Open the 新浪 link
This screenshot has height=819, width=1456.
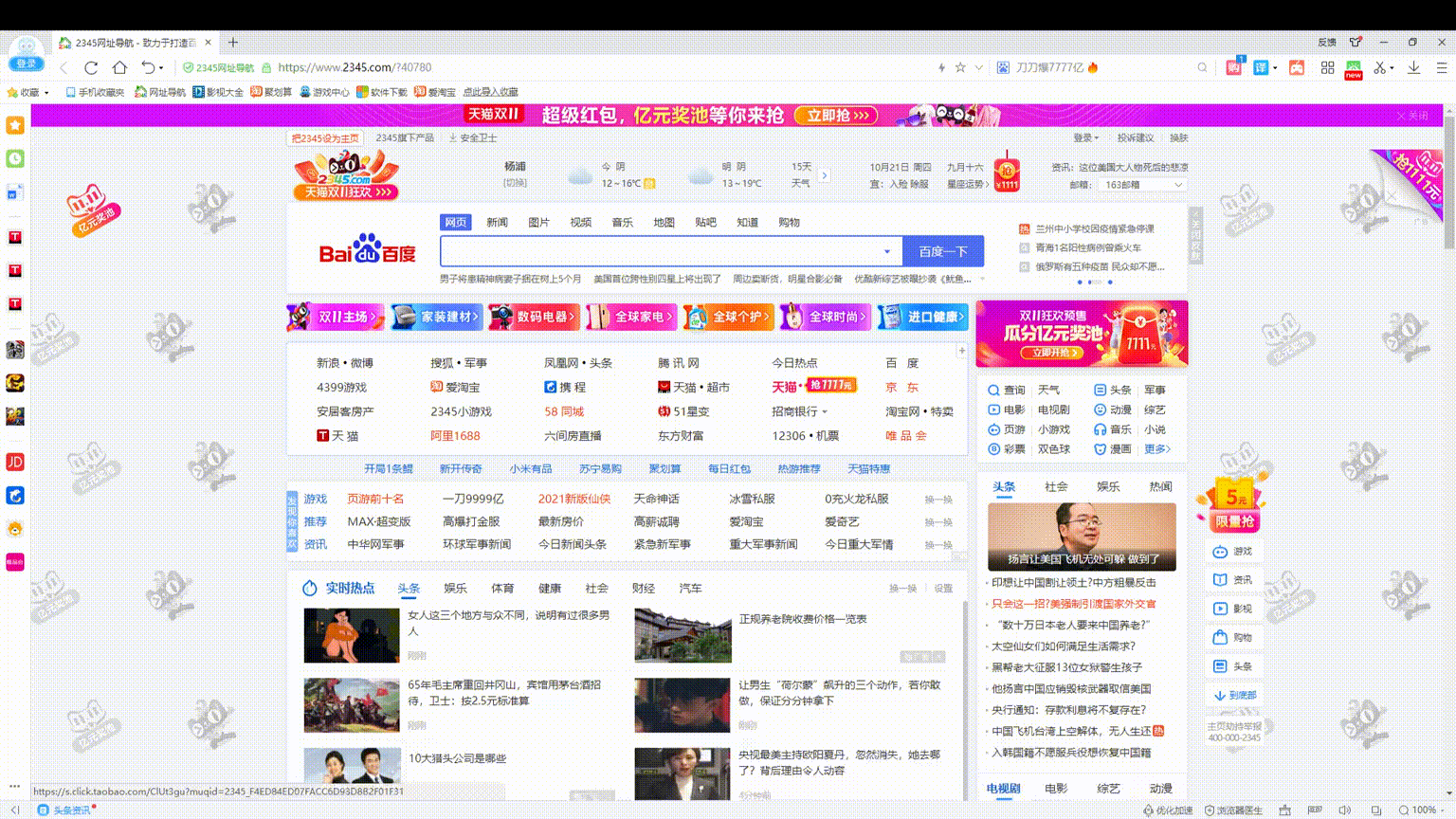(x=328, y=363)
